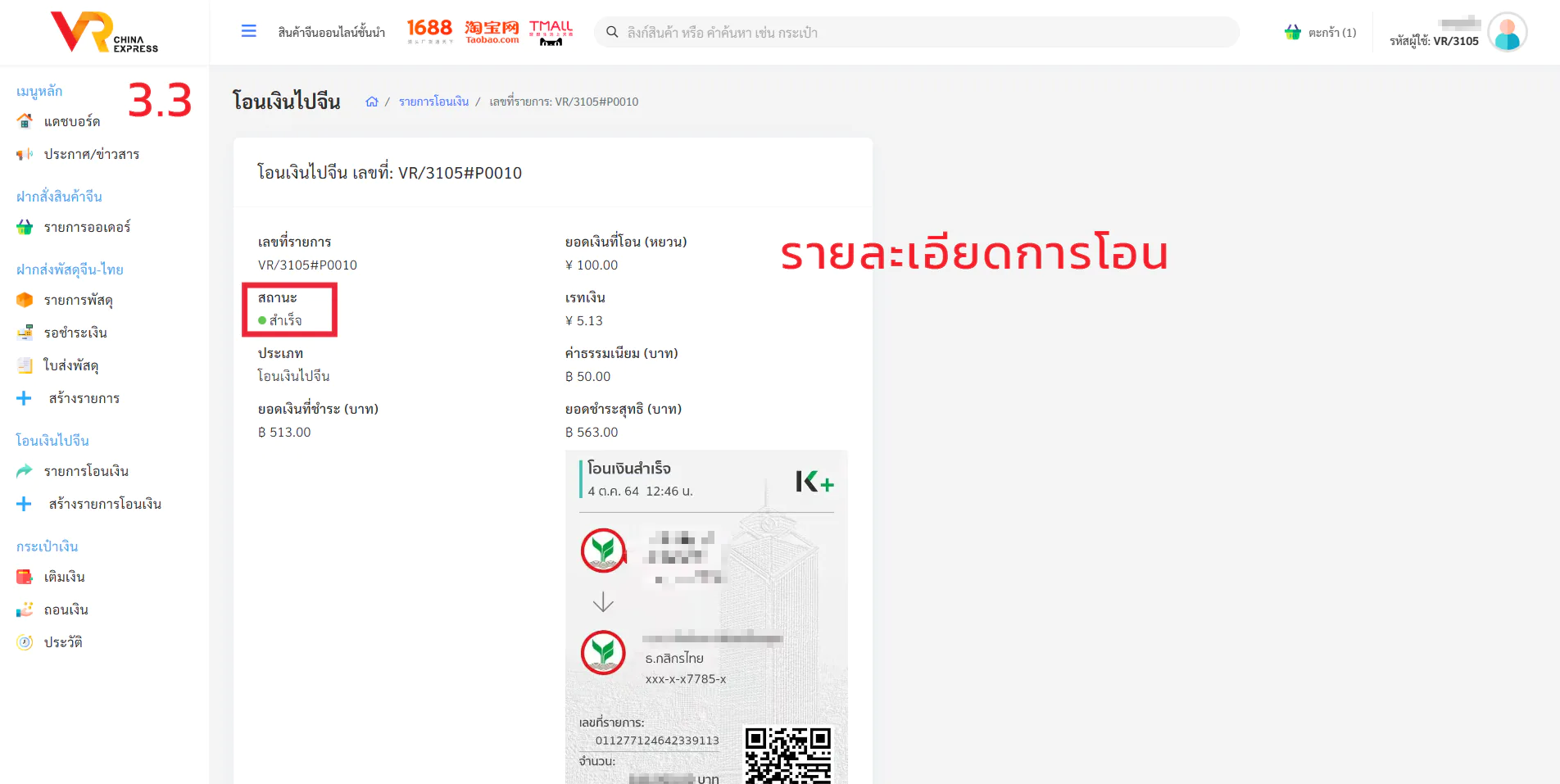Select ถอนเงิน in the wallet section

[x=66, y=610]
